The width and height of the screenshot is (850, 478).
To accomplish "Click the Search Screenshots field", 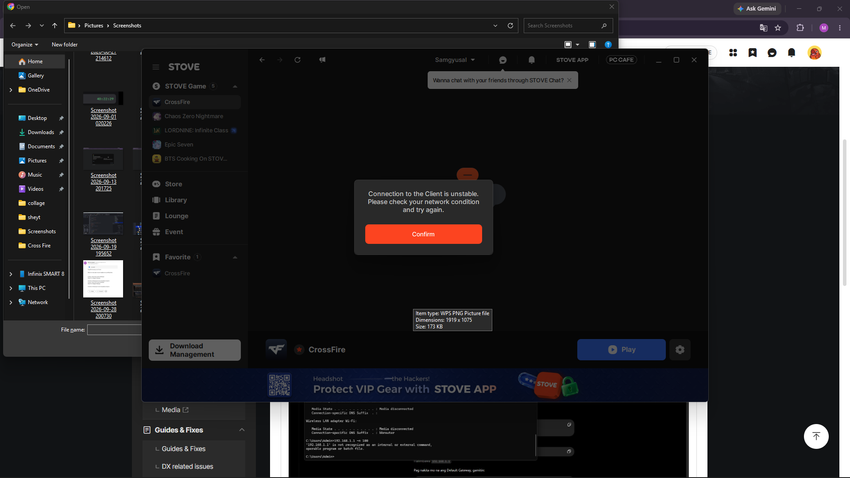I will click(568, 25).
